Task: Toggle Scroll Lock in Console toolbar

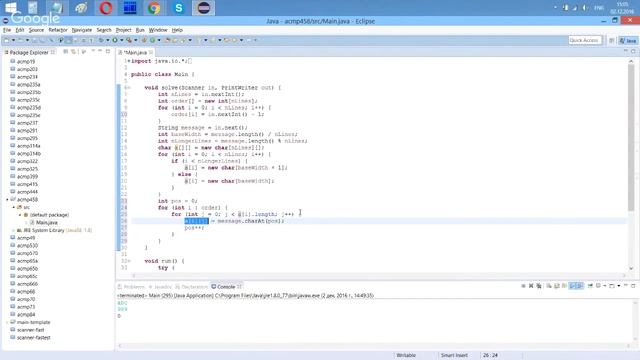Action: 557,286
